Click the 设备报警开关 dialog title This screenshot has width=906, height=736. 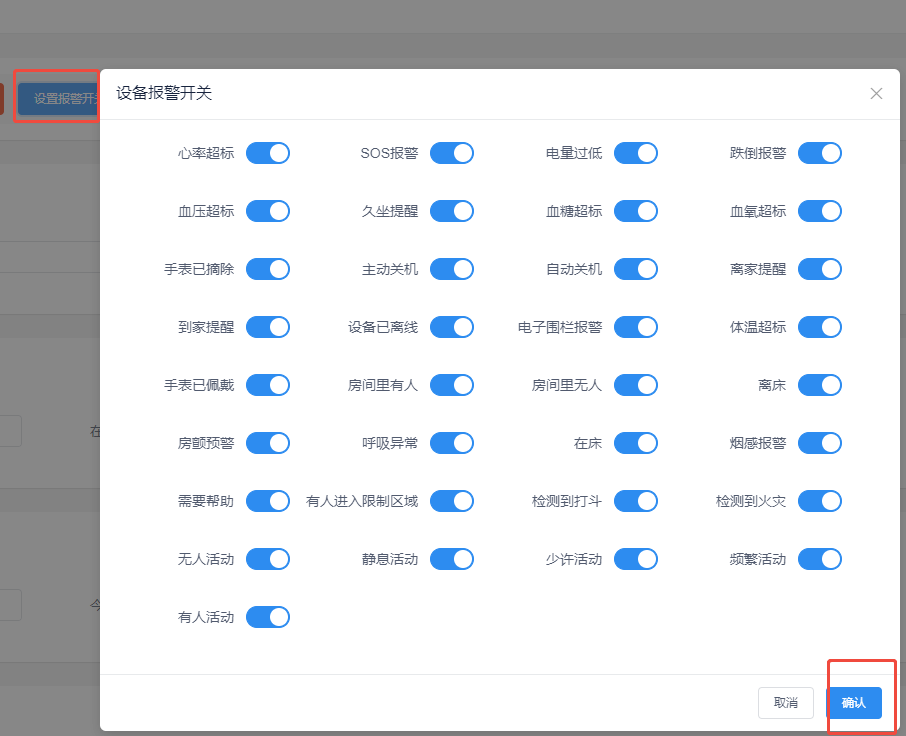coord(164,93)
